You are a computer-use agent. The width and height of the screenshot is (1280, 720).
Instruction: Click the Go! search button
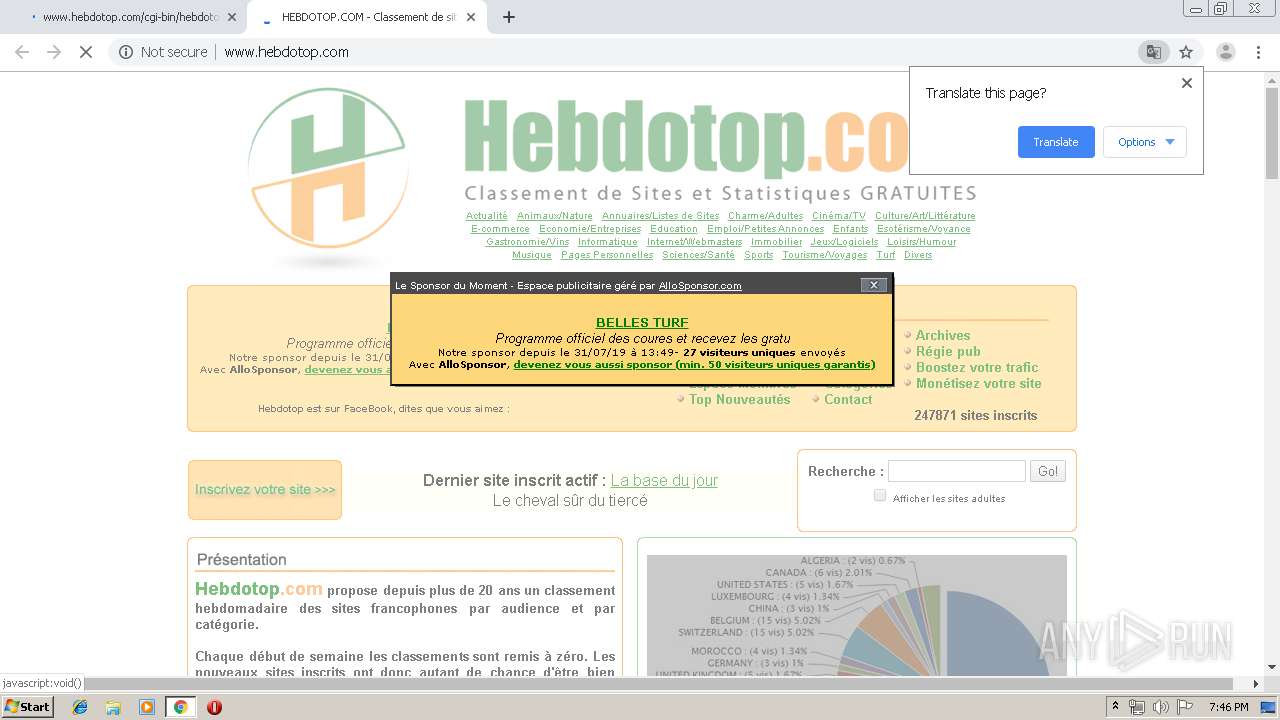point(1048,471)
